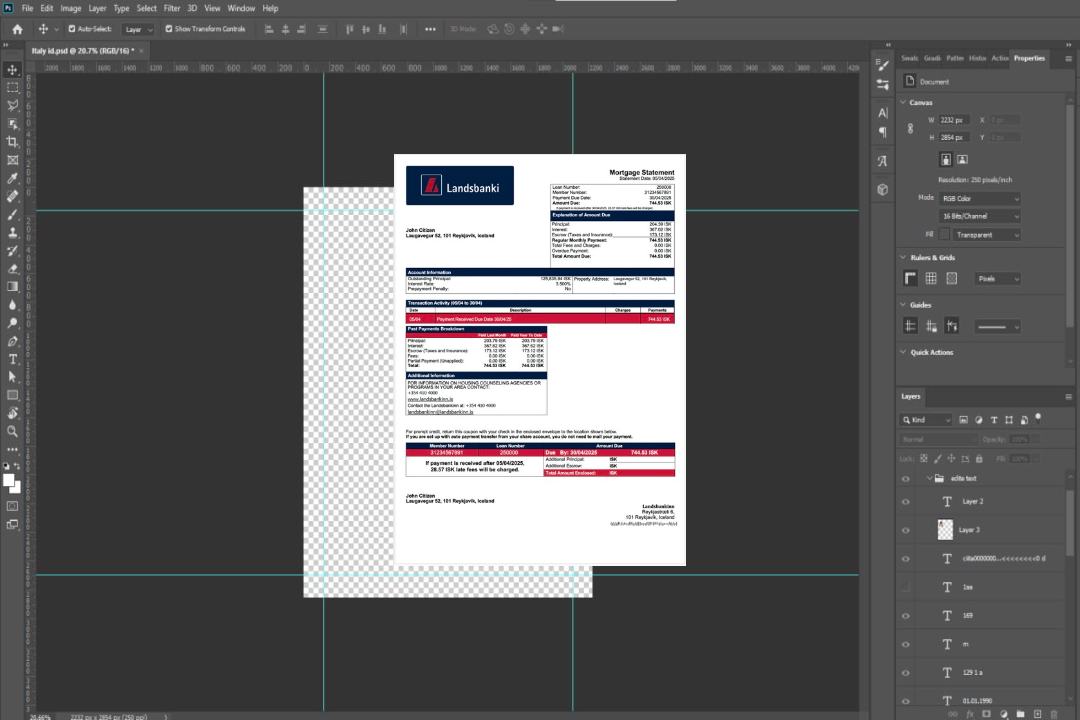The image size is (1080, 720).
Task: Hide Layer 2 using its eye icon
Action: coord(906,502)
